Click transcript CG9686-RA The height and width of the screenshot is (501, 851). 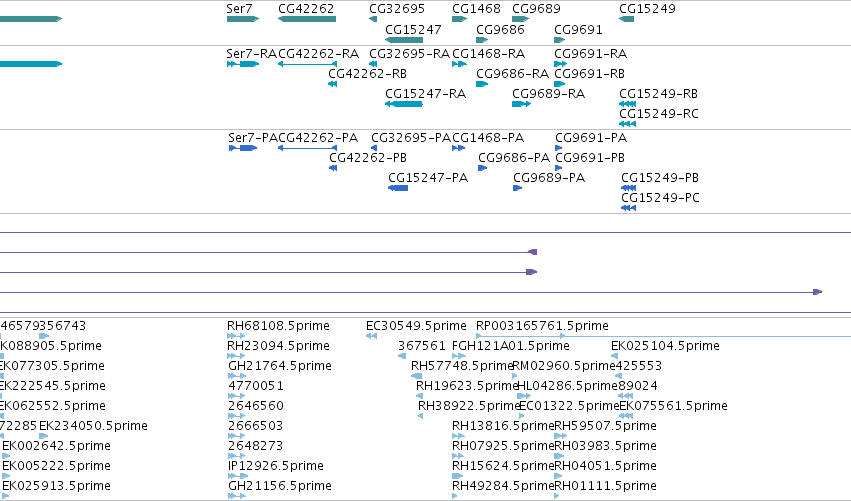512,74
